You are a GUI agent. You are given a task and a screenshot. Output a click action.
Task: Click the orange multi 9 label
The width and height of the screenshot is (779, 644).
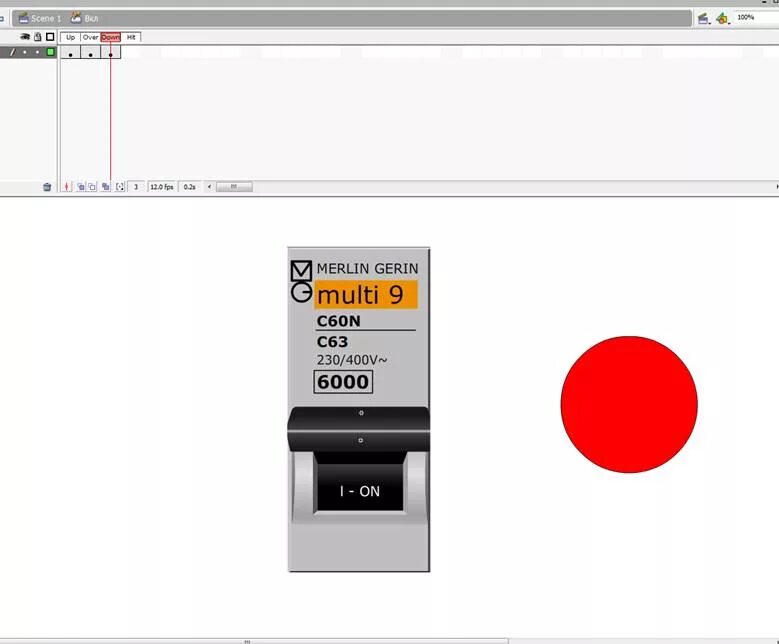coord(366,295)
